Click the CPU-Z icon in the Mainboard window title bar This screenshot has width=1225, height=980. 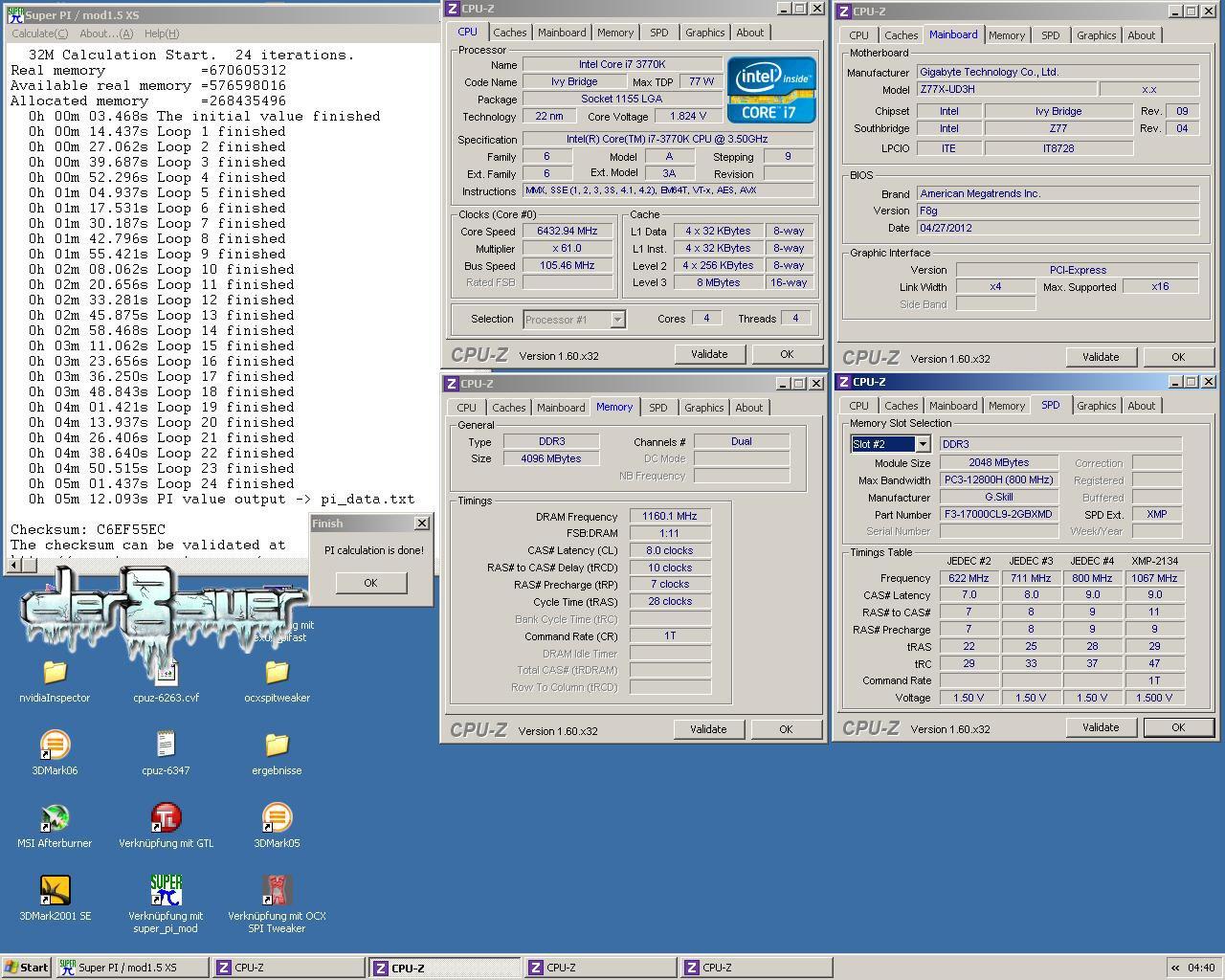[x=844, y=11]
